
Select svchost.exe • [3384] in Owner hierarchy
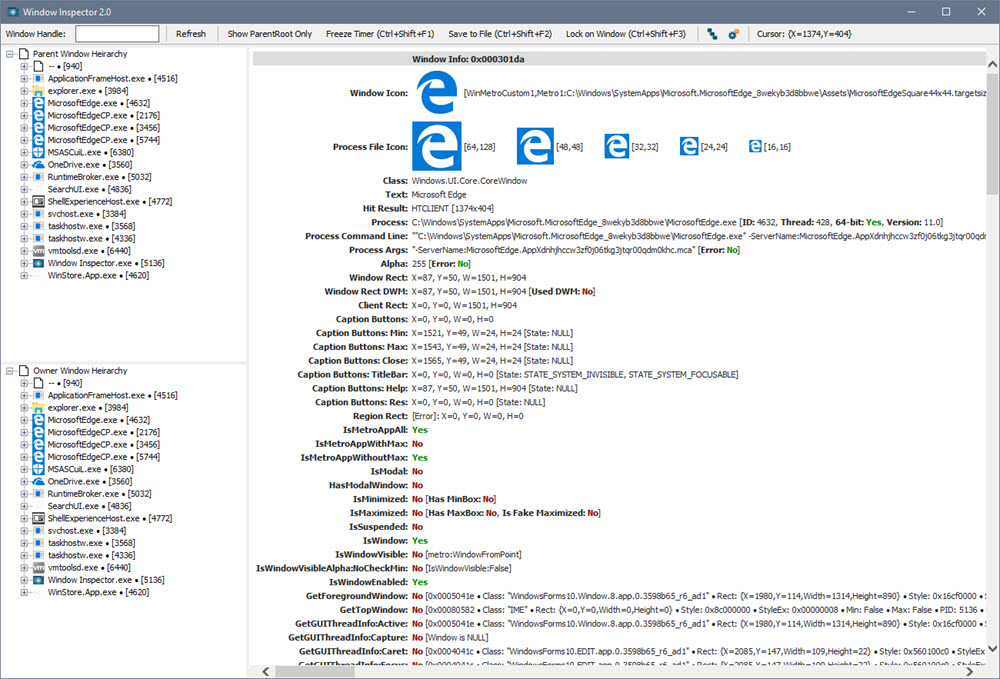pos(86,530)
